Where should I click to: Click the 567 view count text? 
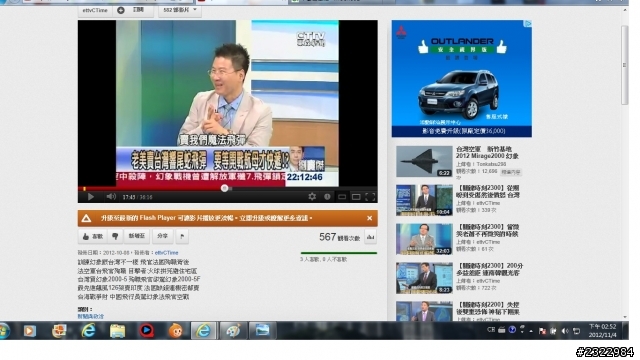coord(339,237)
